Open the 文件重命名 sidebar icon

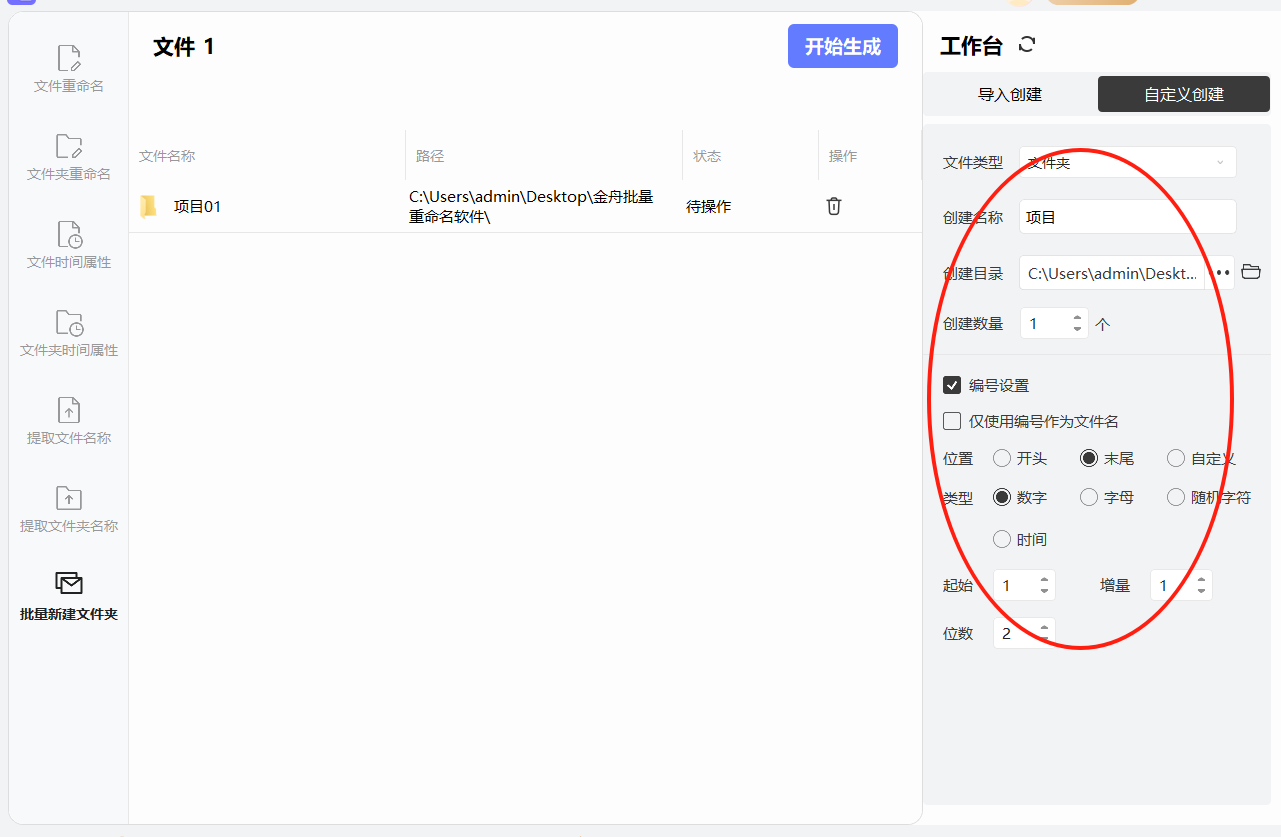pyautogui.click(x=69, y=58)
